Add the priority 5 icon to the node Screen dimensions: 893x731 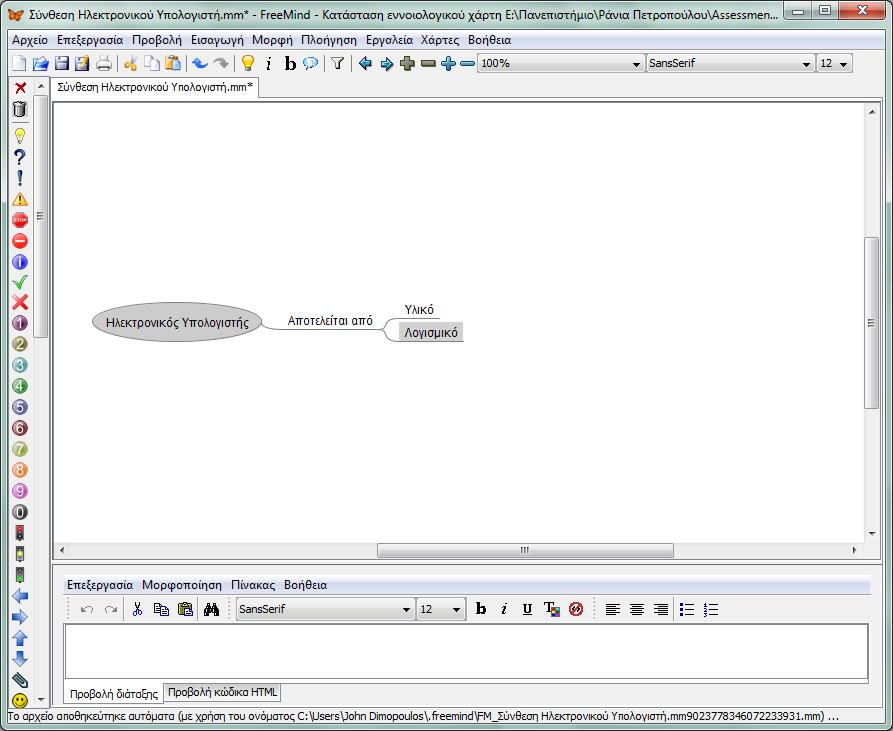point(20,407)
